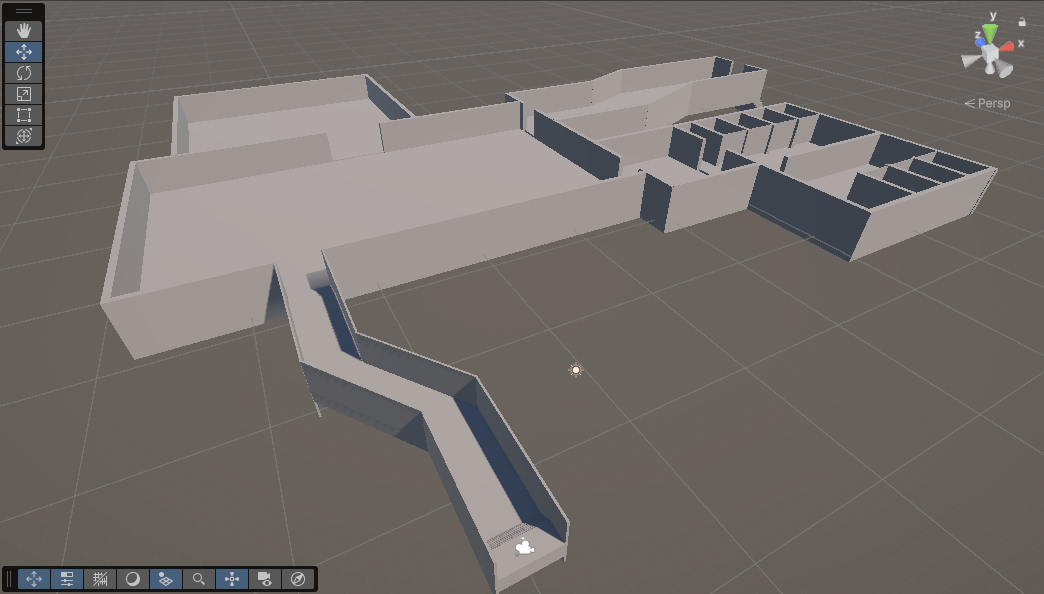Toggle the grid-with-dot overlay button
Screen dimensions: 1044x594
166,579
